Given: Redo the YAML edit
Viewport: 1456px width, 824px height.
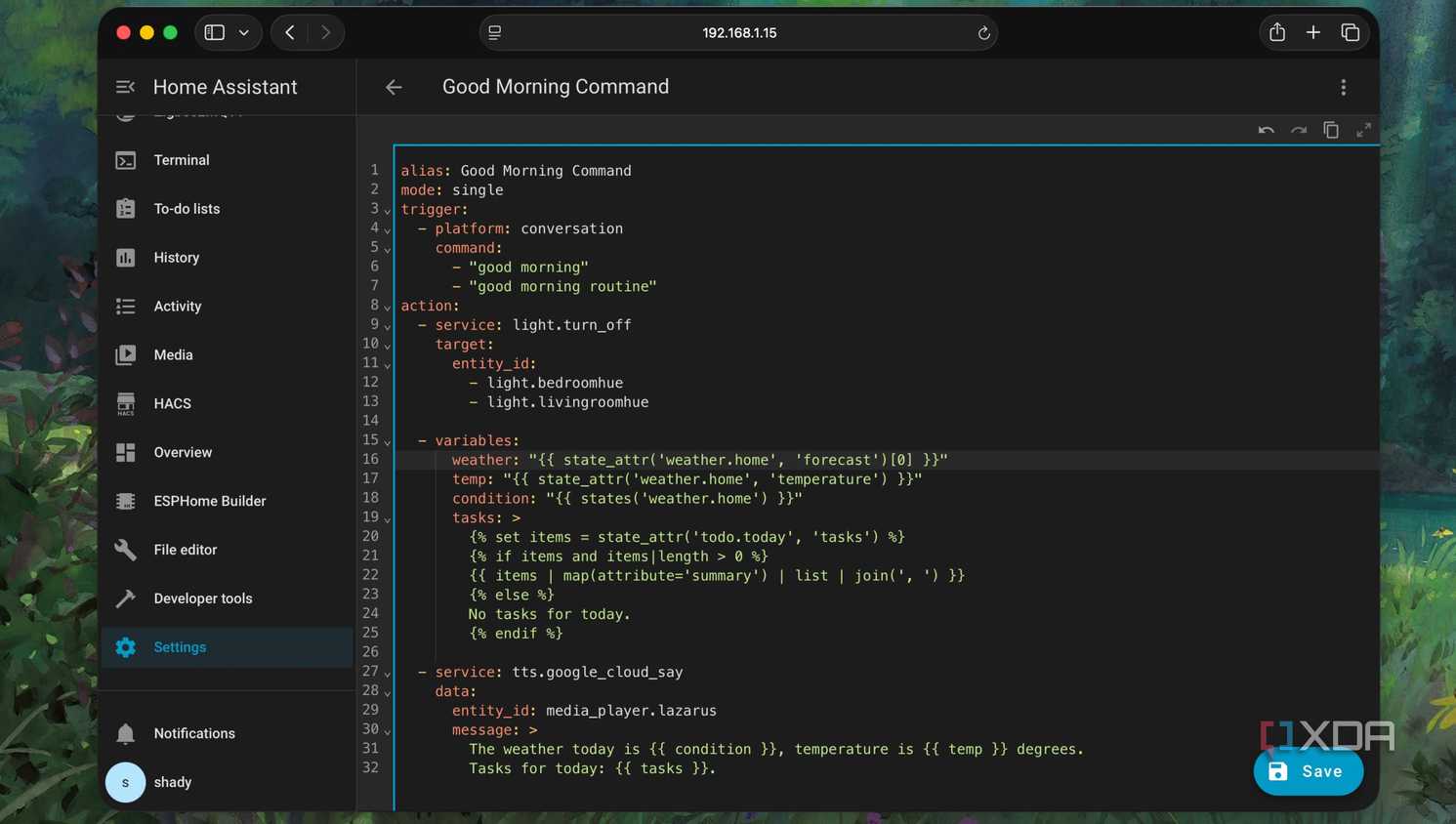Looking at the screenshot, I should [x=1299, y=130].
